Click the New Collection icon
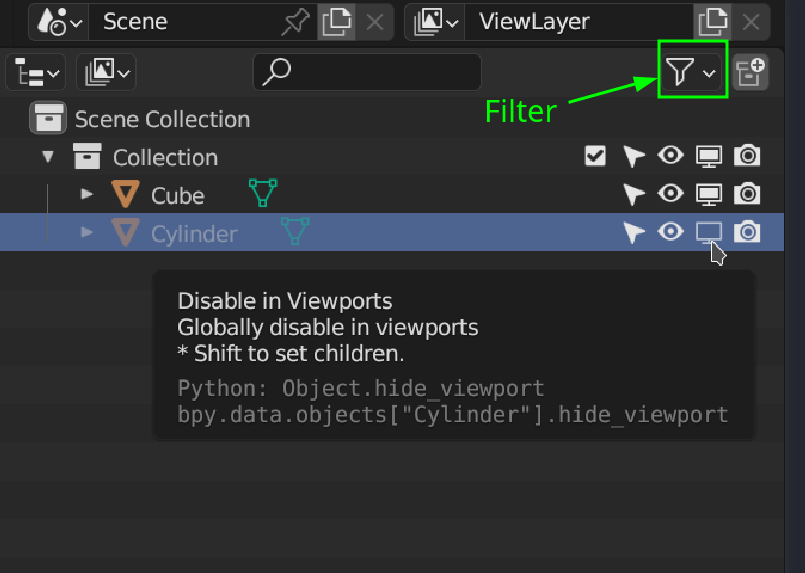This screenshot has height=573, width=805. (x=750, y=72)
